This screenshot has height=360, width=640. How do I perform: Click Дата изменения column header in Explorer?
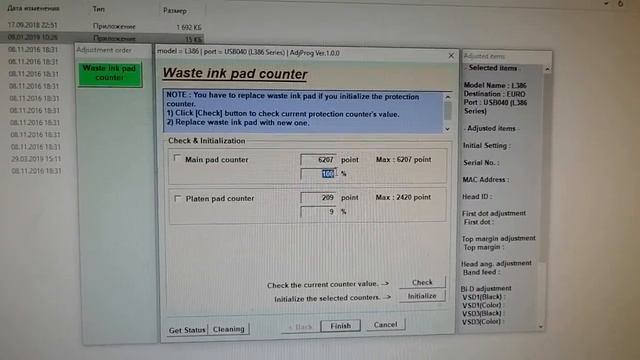click(33, 8)
